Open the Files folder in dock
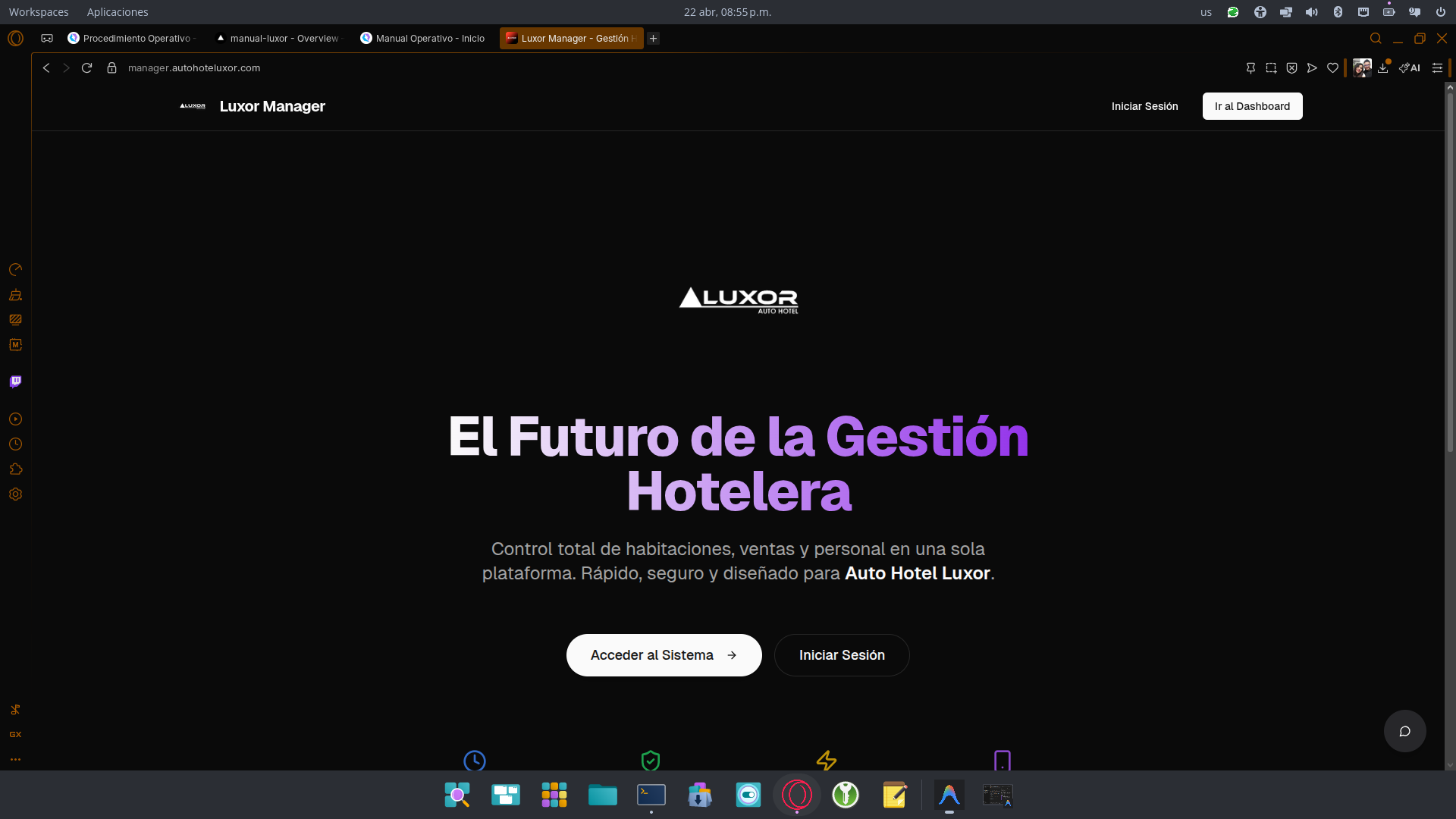 pyautogui.click(x=603, y=795)
